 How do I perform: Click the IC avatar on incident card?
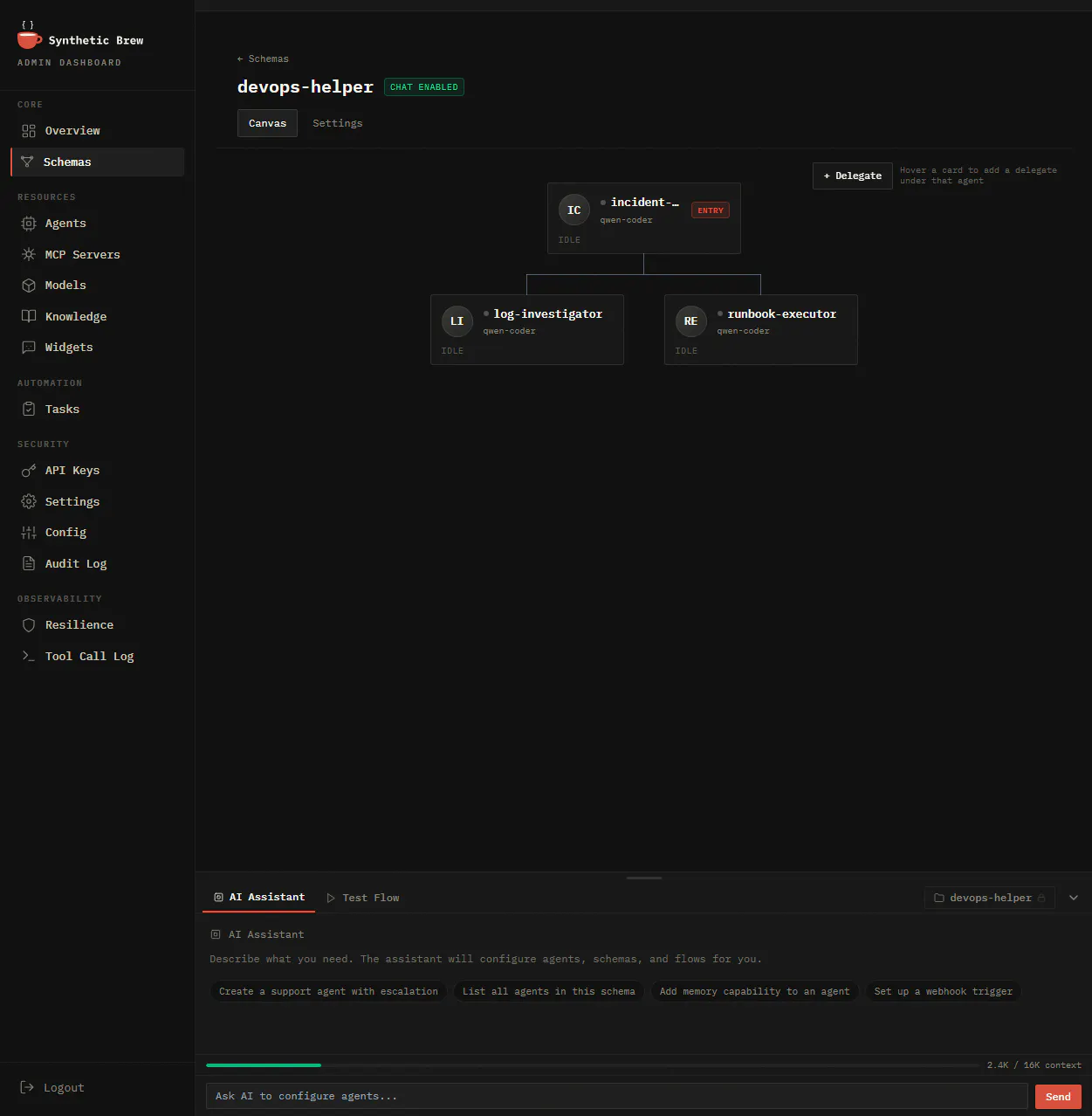click(574, 210)
